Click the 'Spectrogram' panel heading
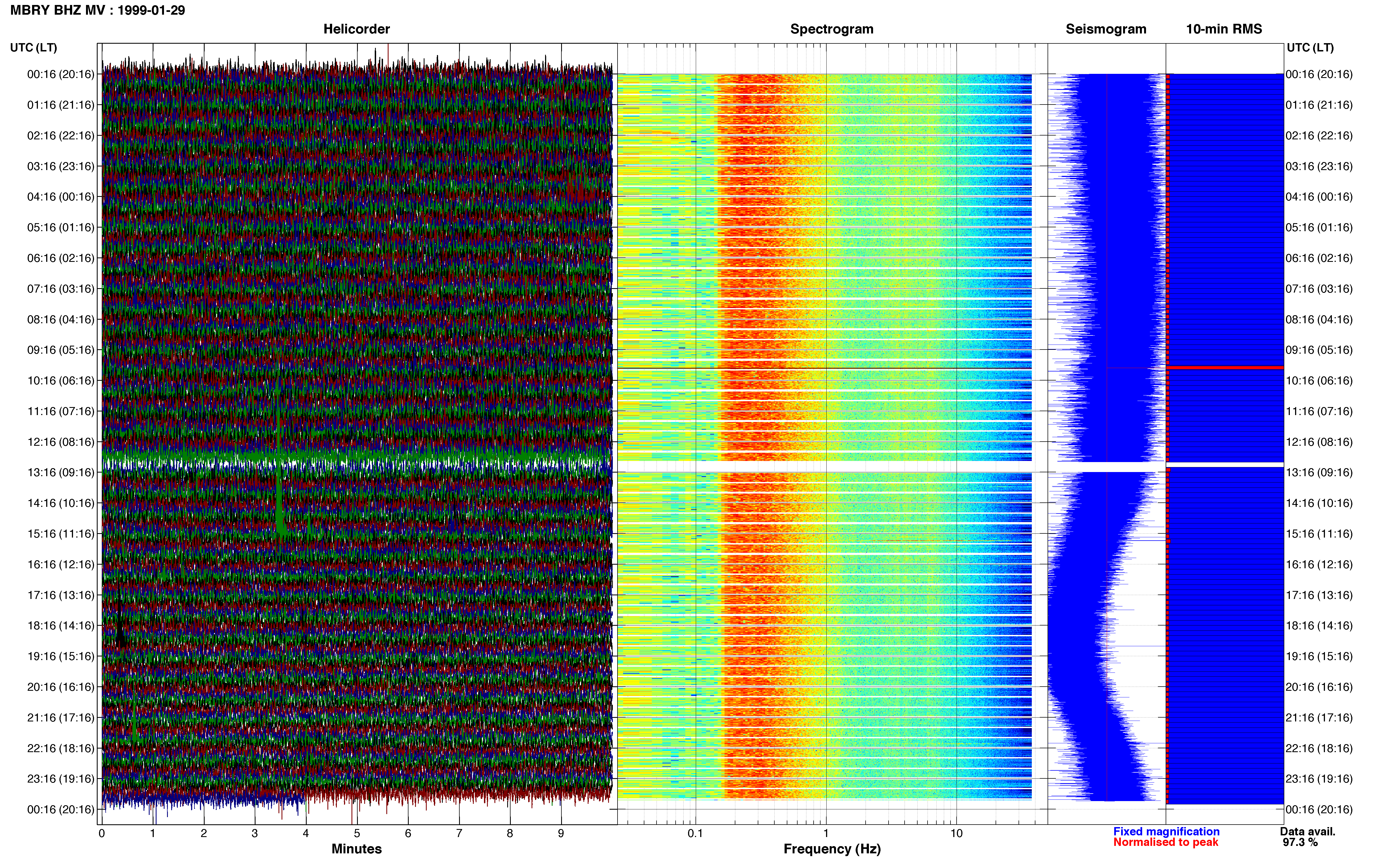This screenshot has width=1388, height=868. click(832, 29)
